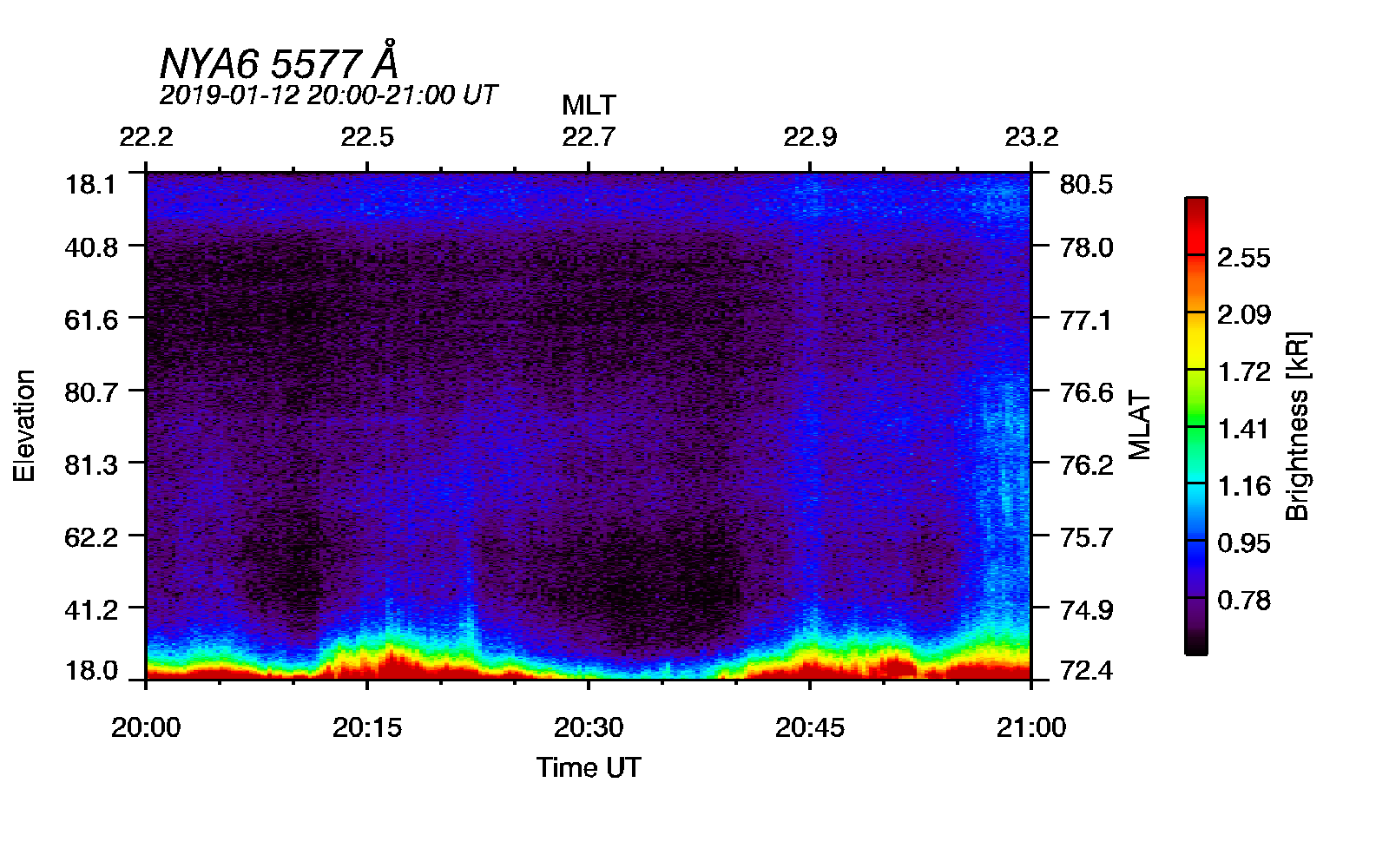Click colorbar value '1.41'

click(x=1244, y=429)
